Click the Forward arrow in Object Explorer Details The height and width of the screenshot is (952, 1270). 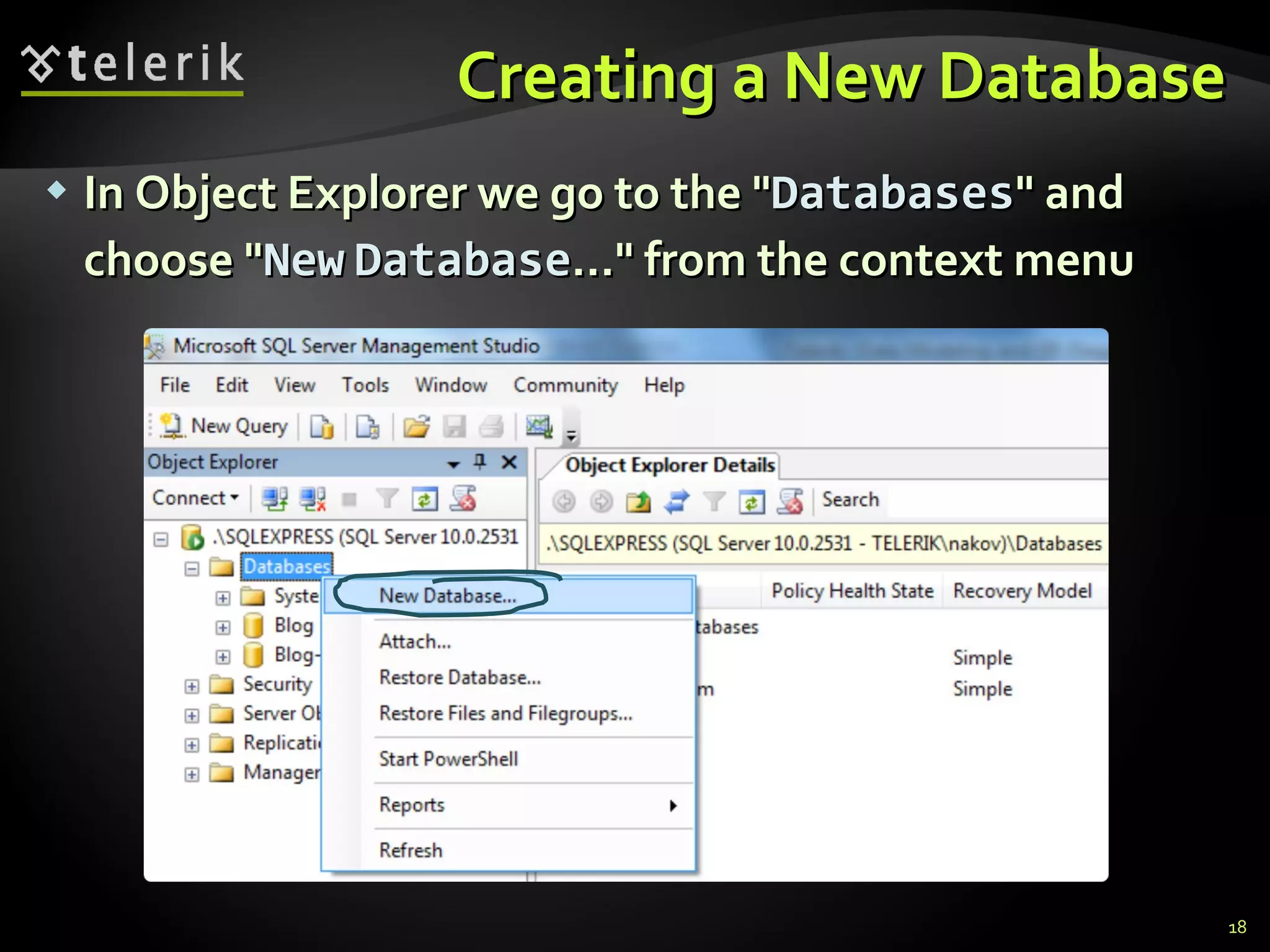(x=601, y=501)
